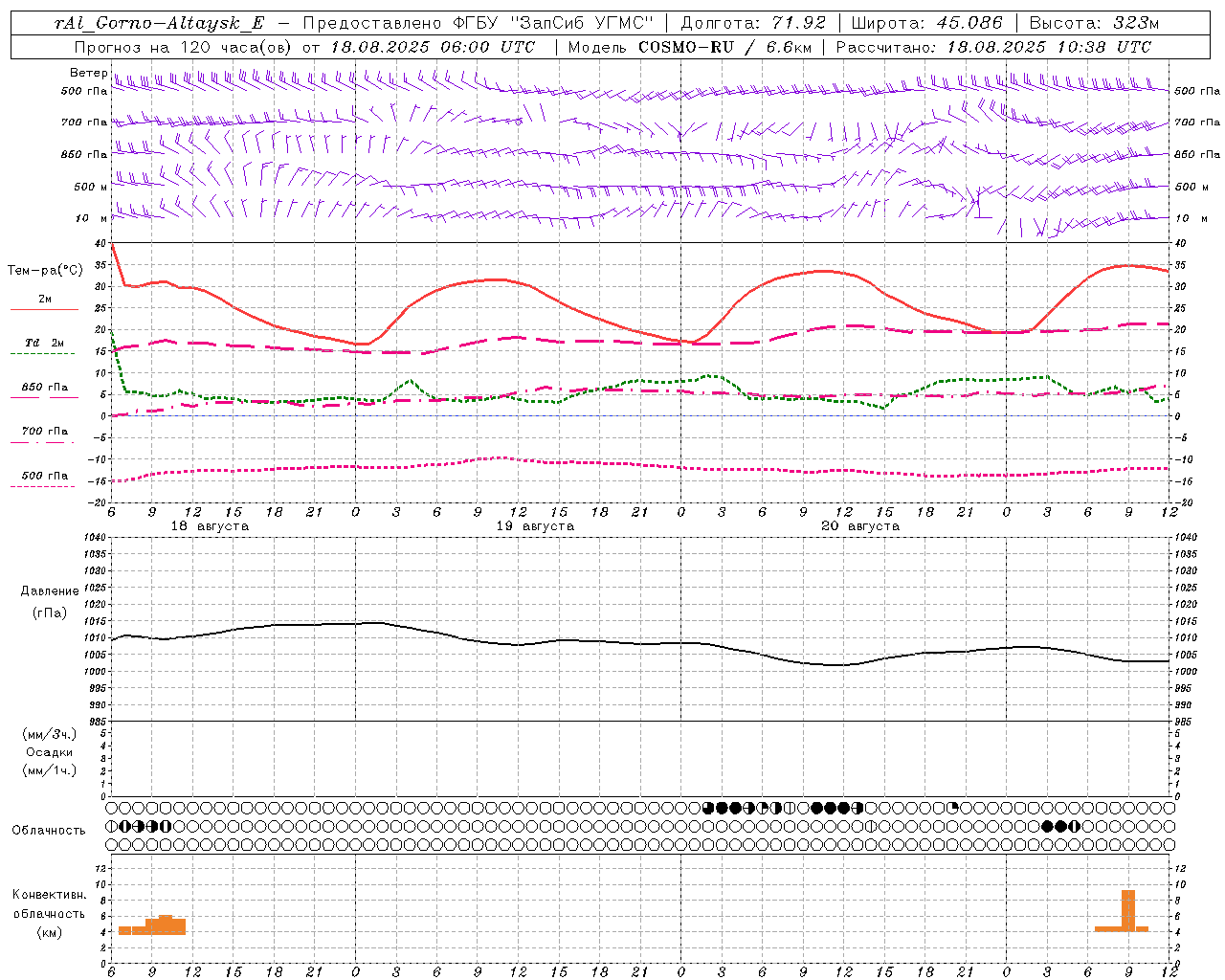Click the solid line swatch under 2м legend
Screen dimensions: 1225x980
[44, 310]
